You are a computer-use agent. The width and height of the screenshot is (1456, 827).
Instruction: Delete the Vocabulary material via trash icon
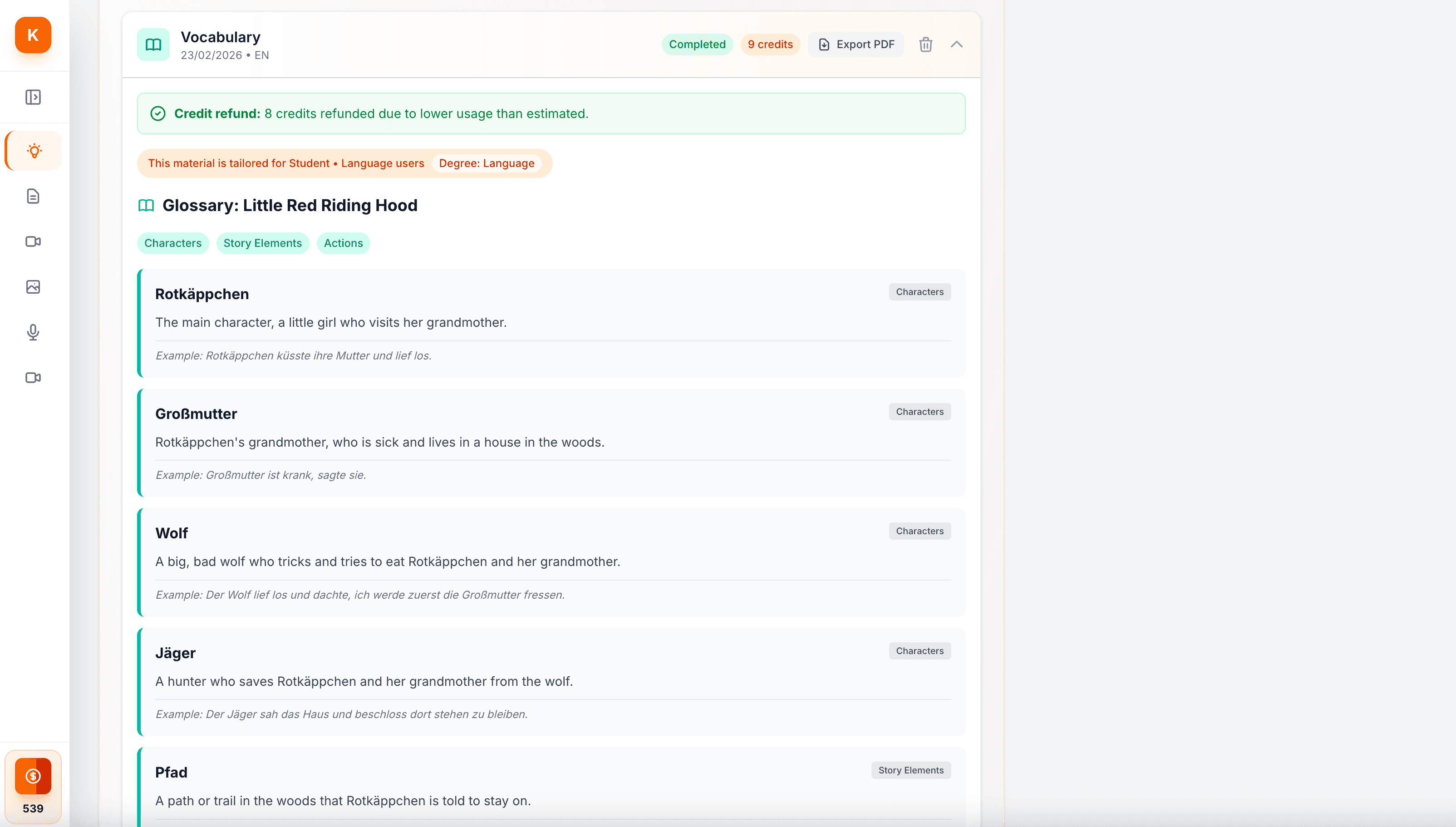click(x=925, y=44)
